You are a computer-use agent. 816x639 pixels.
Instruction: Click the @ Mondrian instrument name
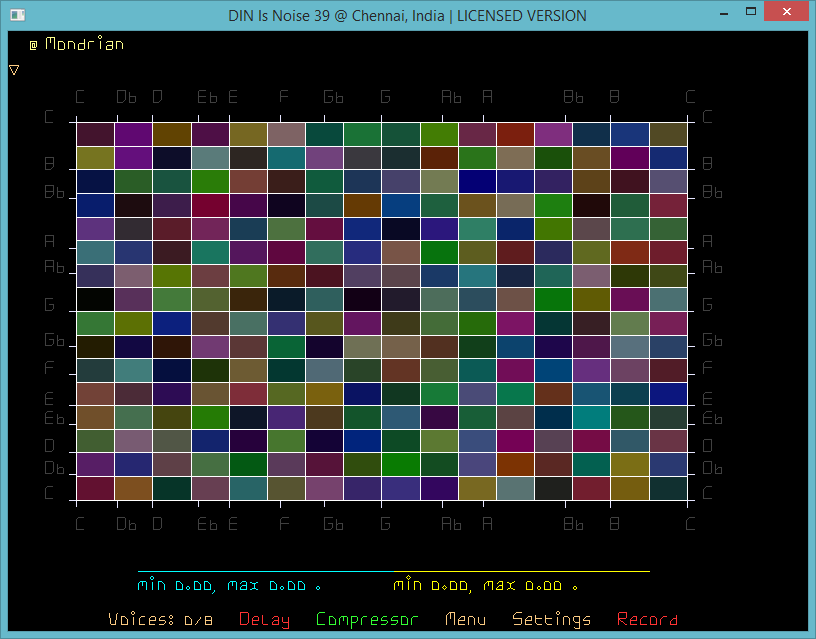(77, 45)
